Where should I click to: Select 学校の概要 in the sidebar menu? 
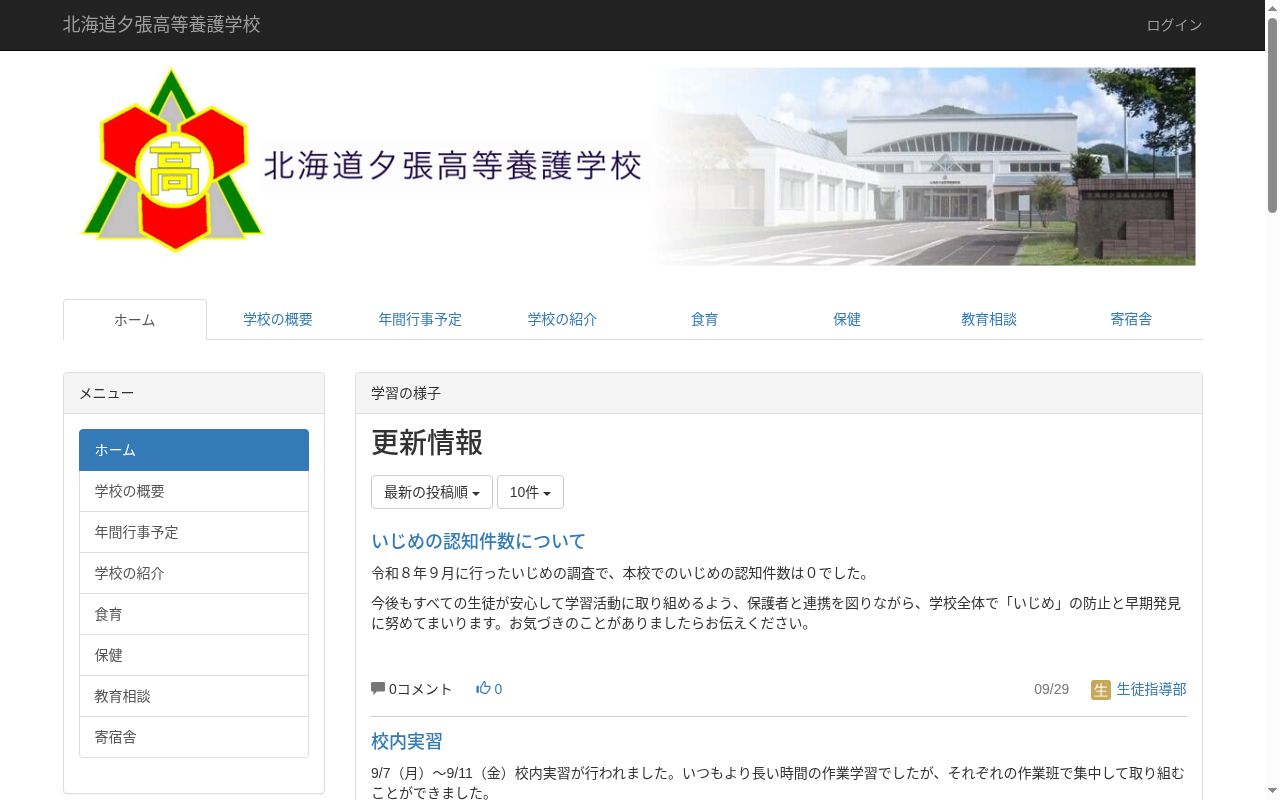pos(194,491)
